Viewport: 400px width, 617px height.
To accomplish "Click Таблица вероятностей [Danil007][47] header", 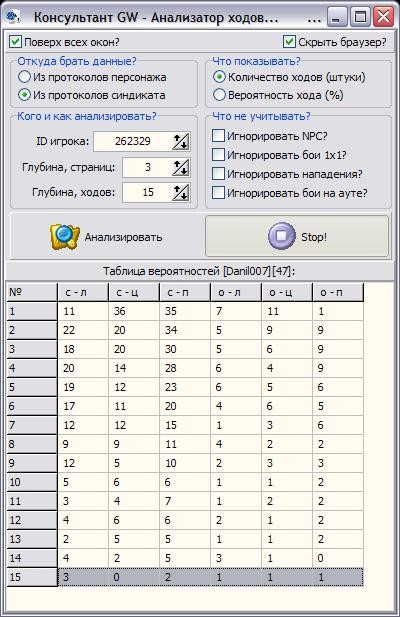I will click(x=199, y=271).
